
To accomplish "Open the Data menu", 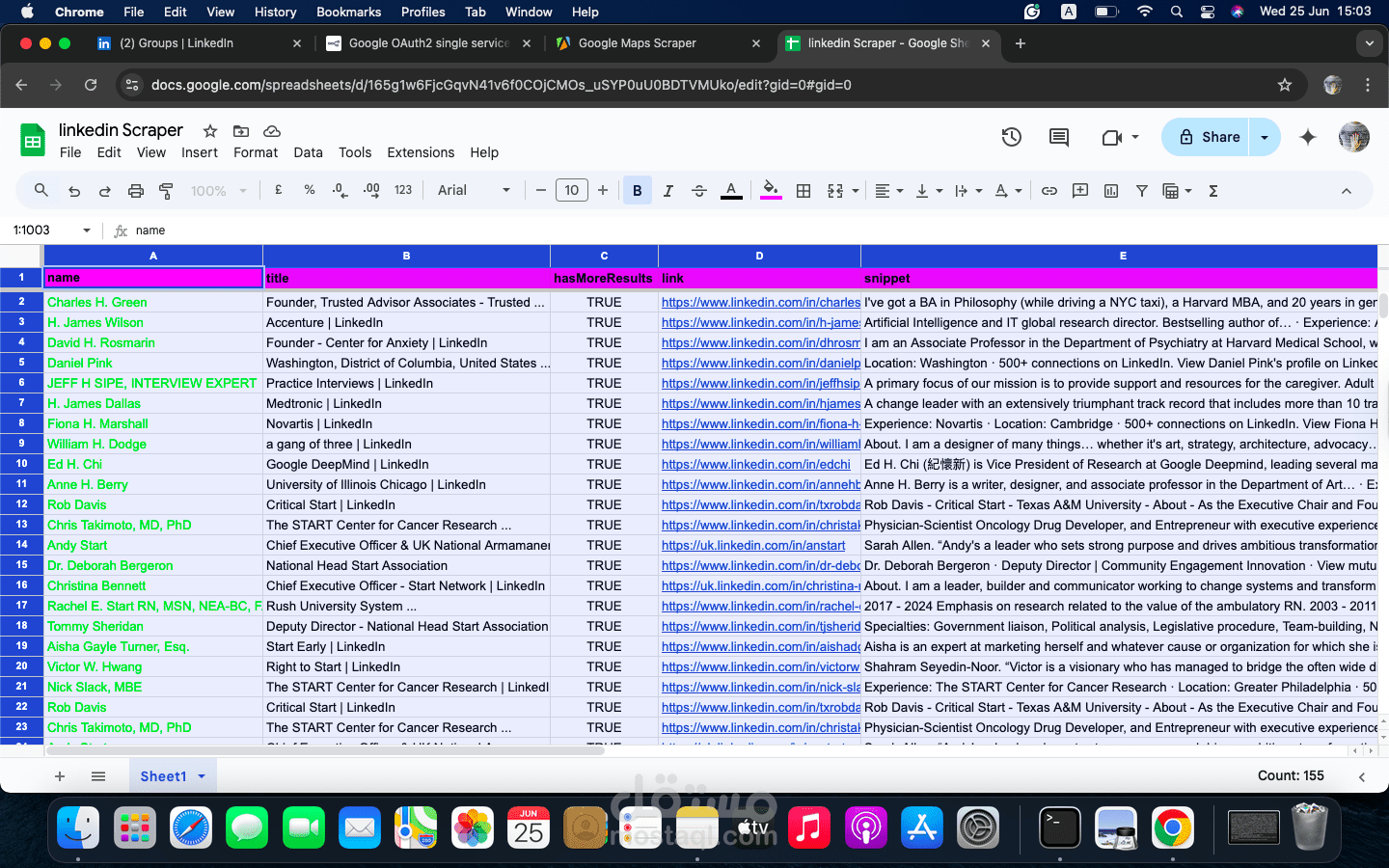I will click(x=309, y=152).
